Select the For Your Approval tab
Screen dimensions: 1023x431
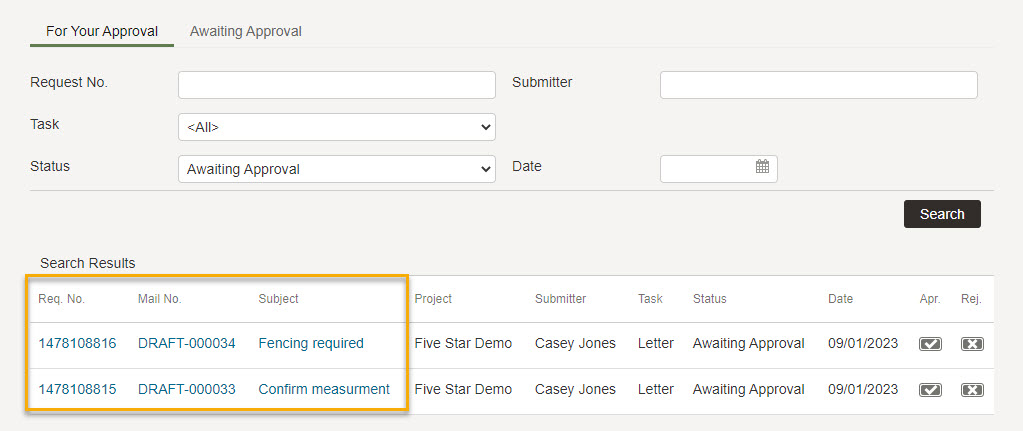coord(102,31)
